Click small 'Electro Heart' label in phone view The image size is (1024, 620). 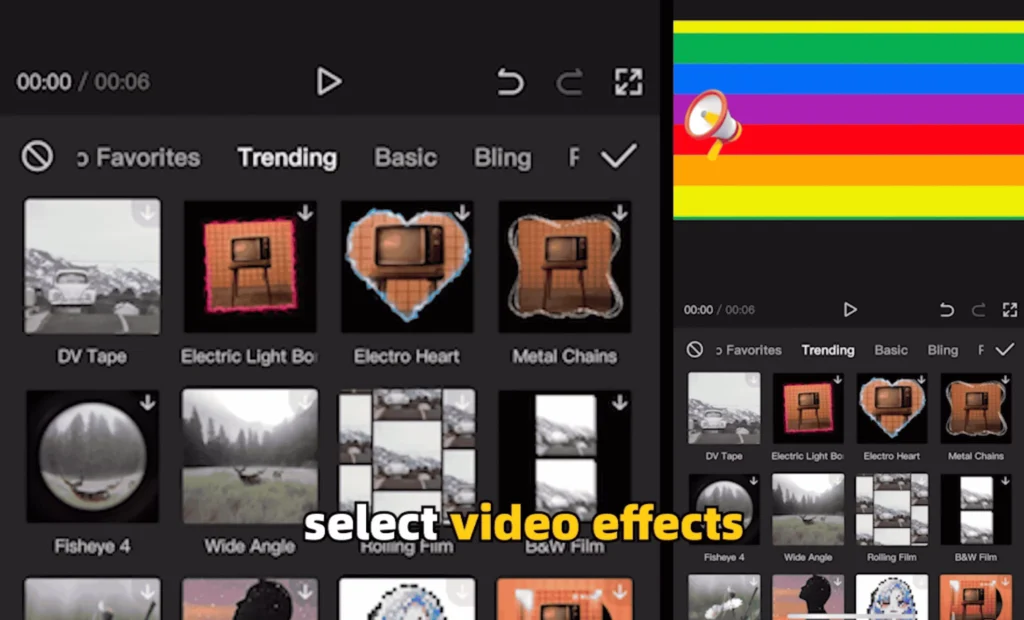[891, 456]
